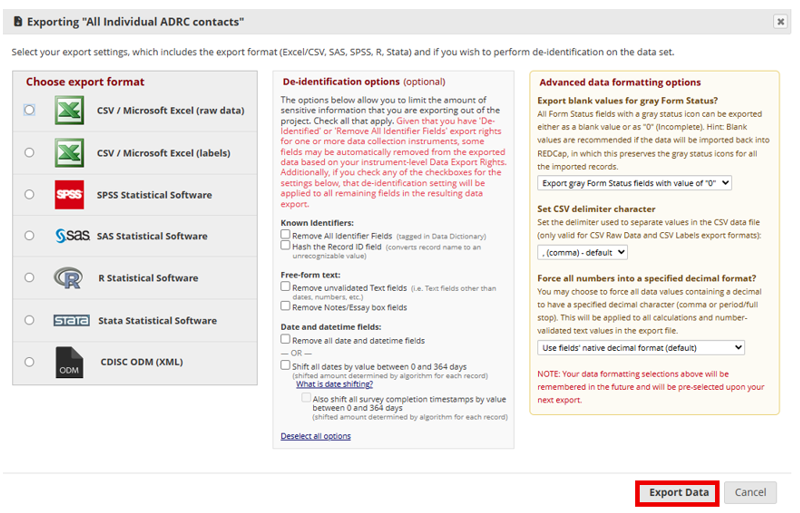Click the CDISC ODM (XML) label
Image resolution: width=800 pixels, height=513 pixels.
[x=141, y=362]
